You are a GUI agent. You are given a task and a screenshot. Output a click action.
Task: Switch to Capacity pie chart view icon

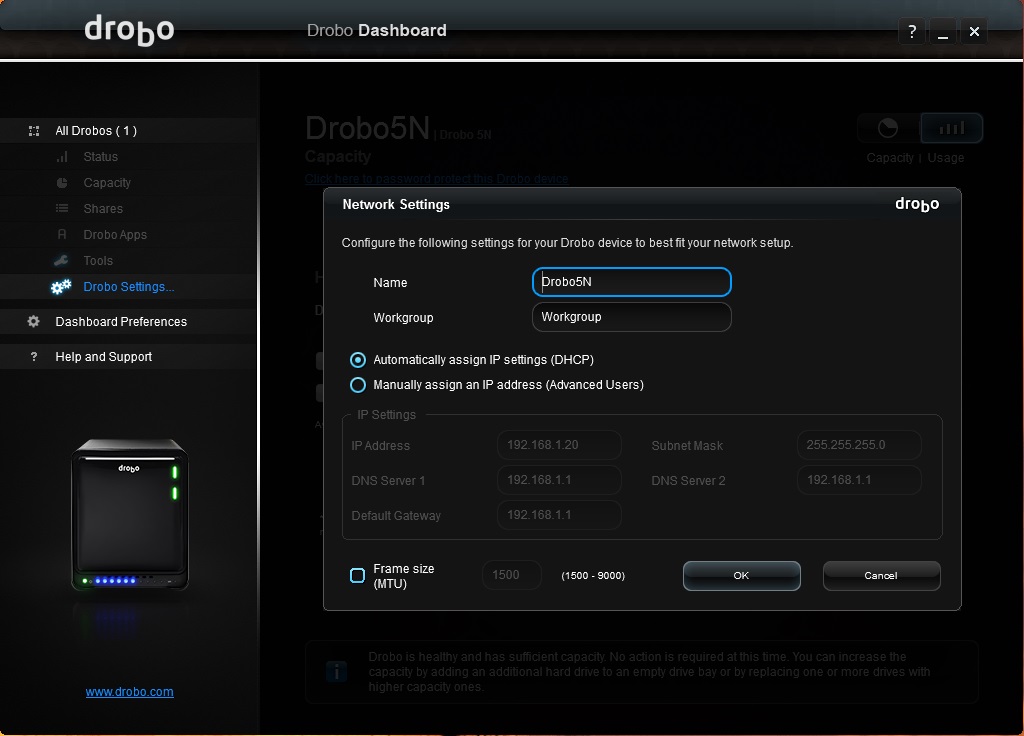pos(888,128)
